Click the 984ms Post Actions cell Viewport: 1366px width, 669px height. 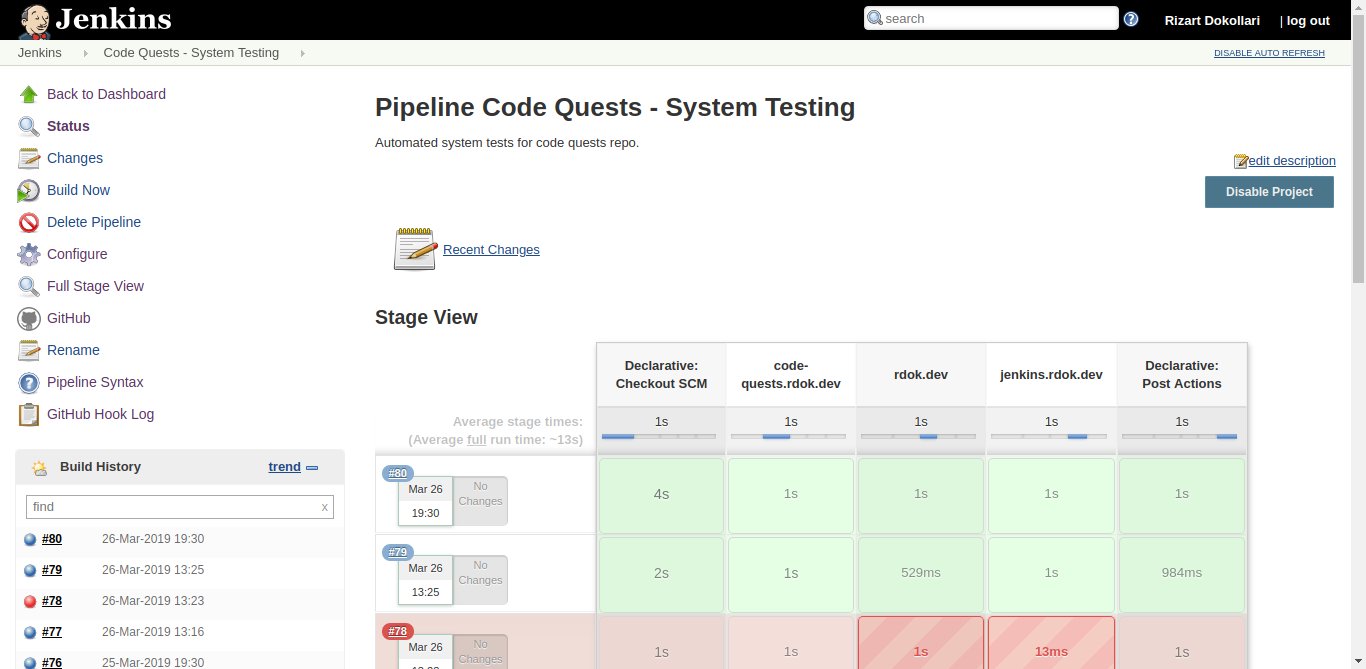pos(1182,573)
